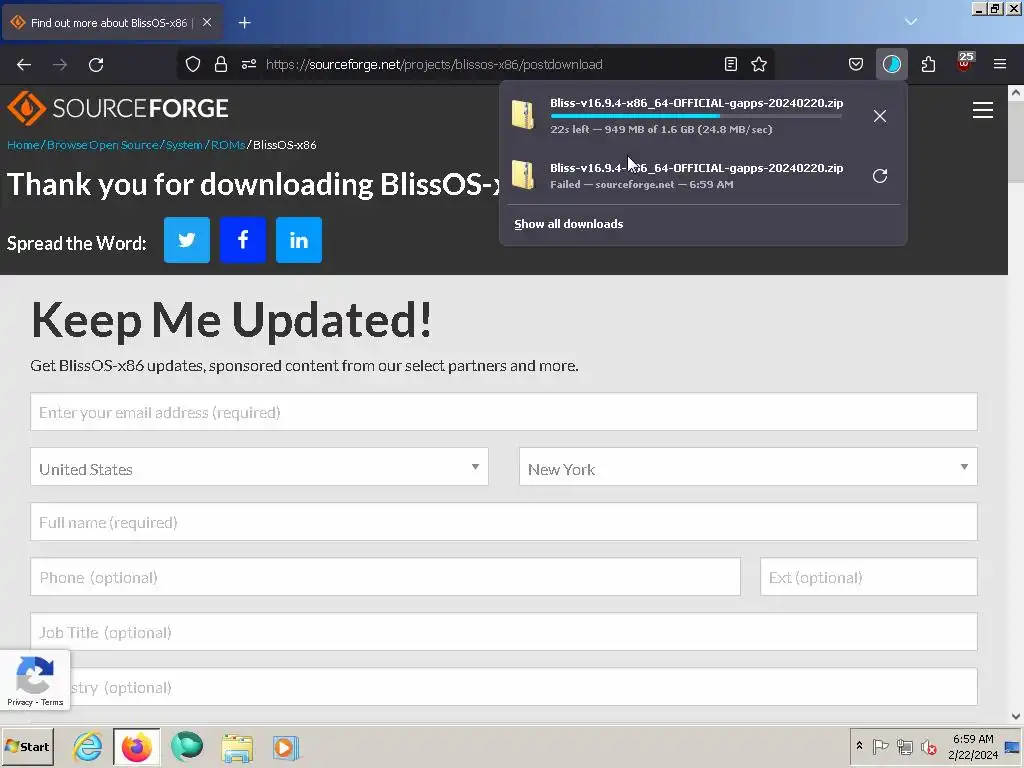Click the Ext optional field
Image resolution: width=1024 pixels, height=768 pixels.
(x=869, y=577)
